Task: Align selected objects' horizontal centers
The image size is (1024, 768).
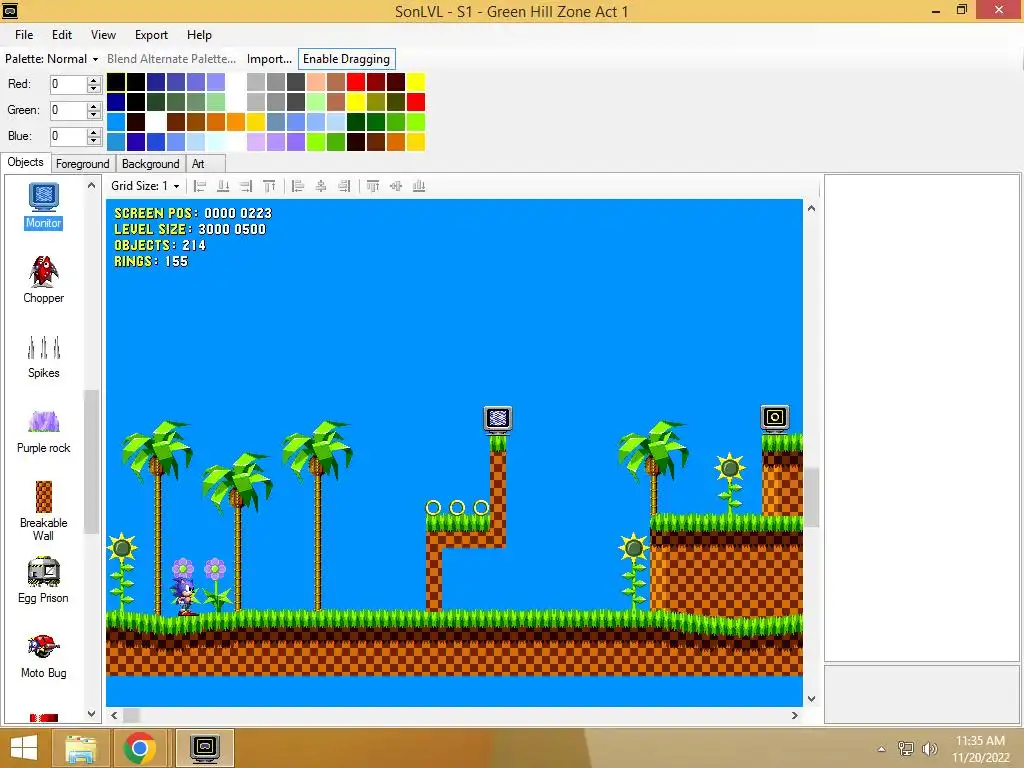Action: 321,186
